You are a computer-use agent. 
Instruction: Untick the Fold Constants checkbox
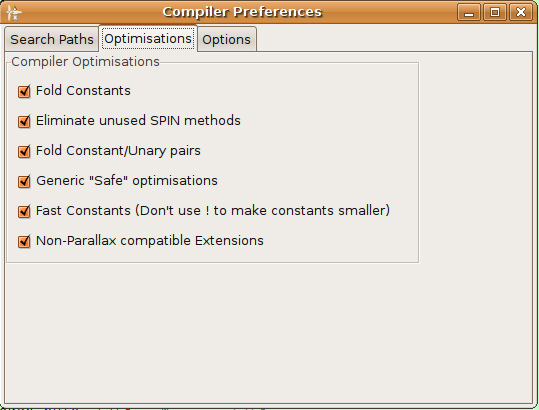pos(24,91)
